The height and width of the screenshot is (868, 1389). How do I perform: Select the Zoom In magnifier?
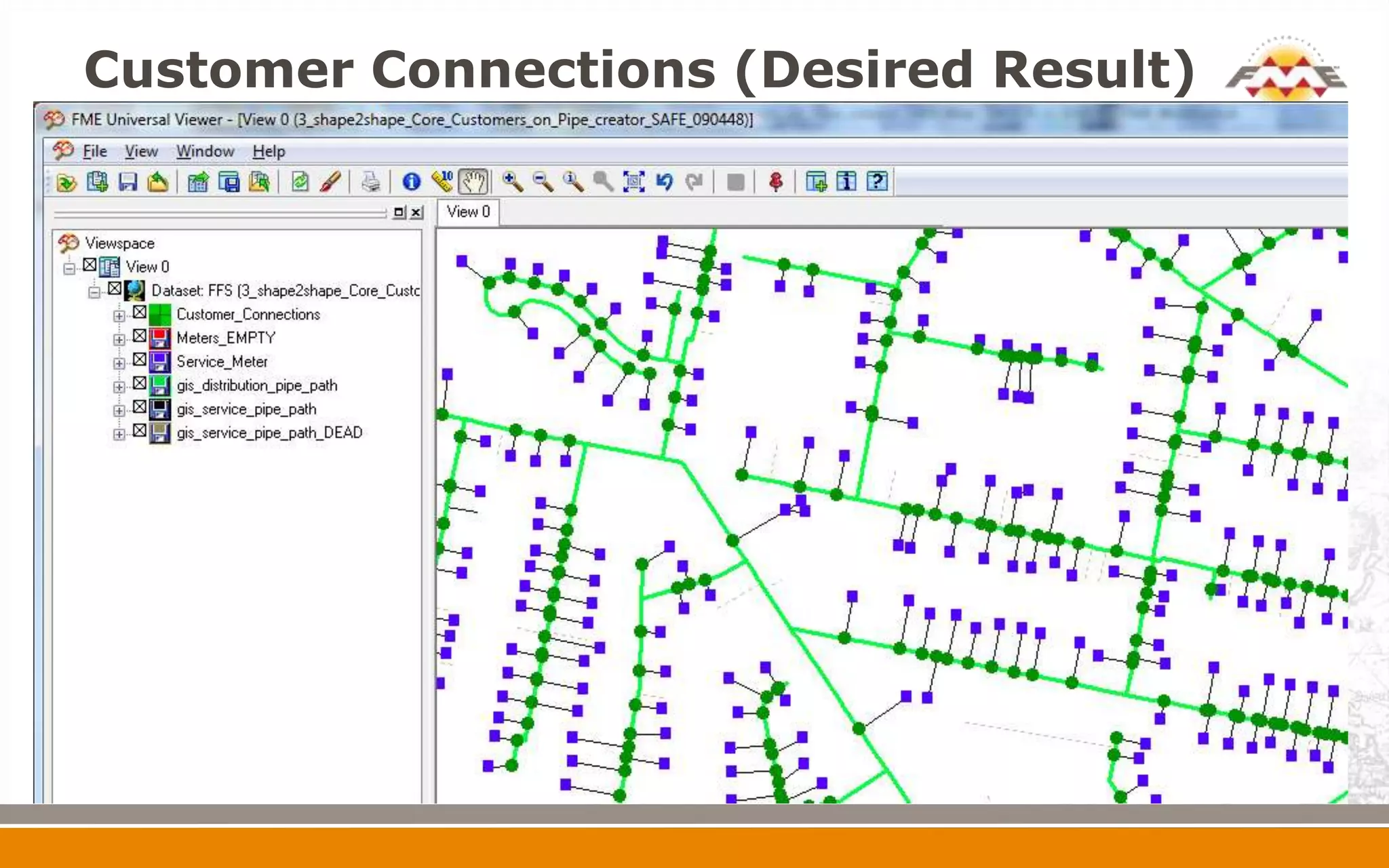[512, 182]
